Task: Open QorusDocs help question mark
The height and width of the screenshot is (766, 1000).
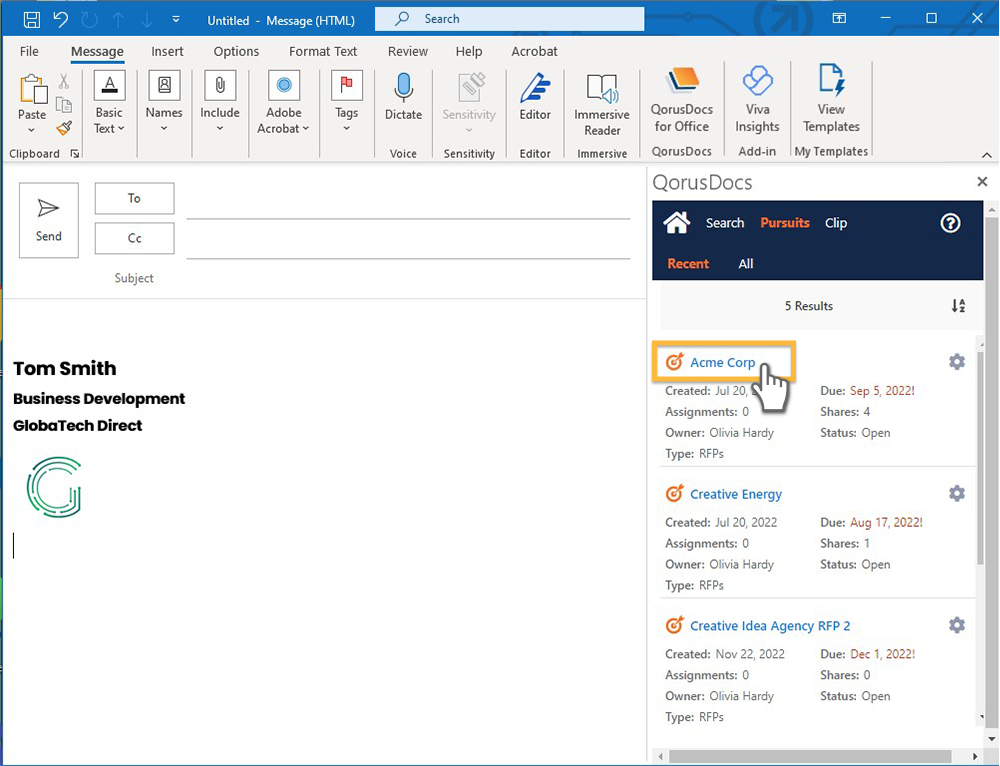Action: 950,223
